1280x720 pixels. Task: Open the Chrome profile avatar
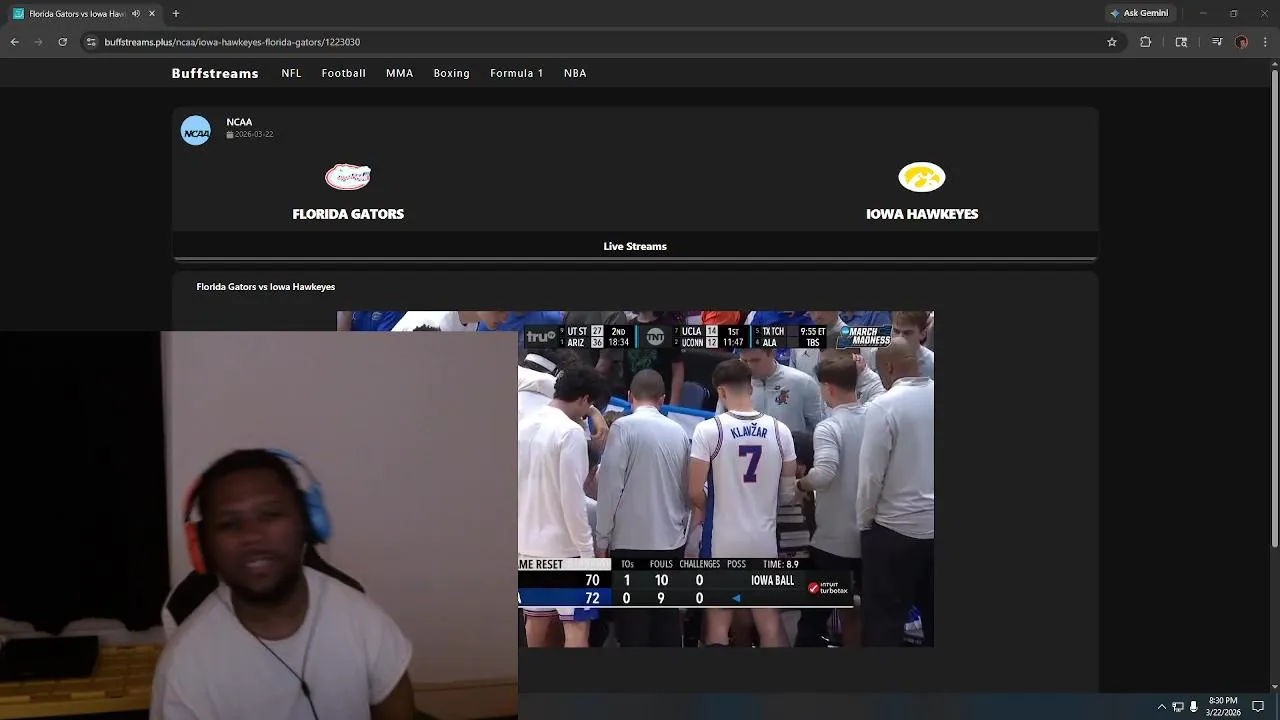1241,42
